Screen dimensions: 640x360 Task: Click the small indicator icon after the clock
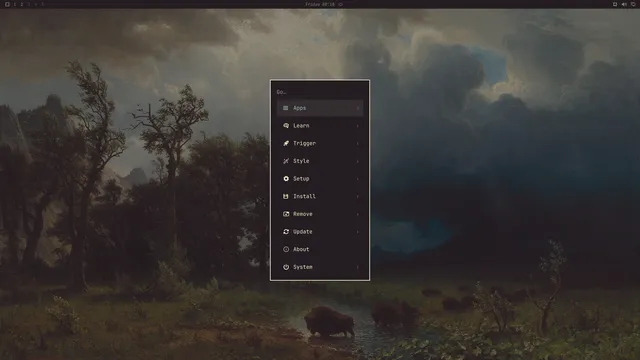tap(340, 4)
